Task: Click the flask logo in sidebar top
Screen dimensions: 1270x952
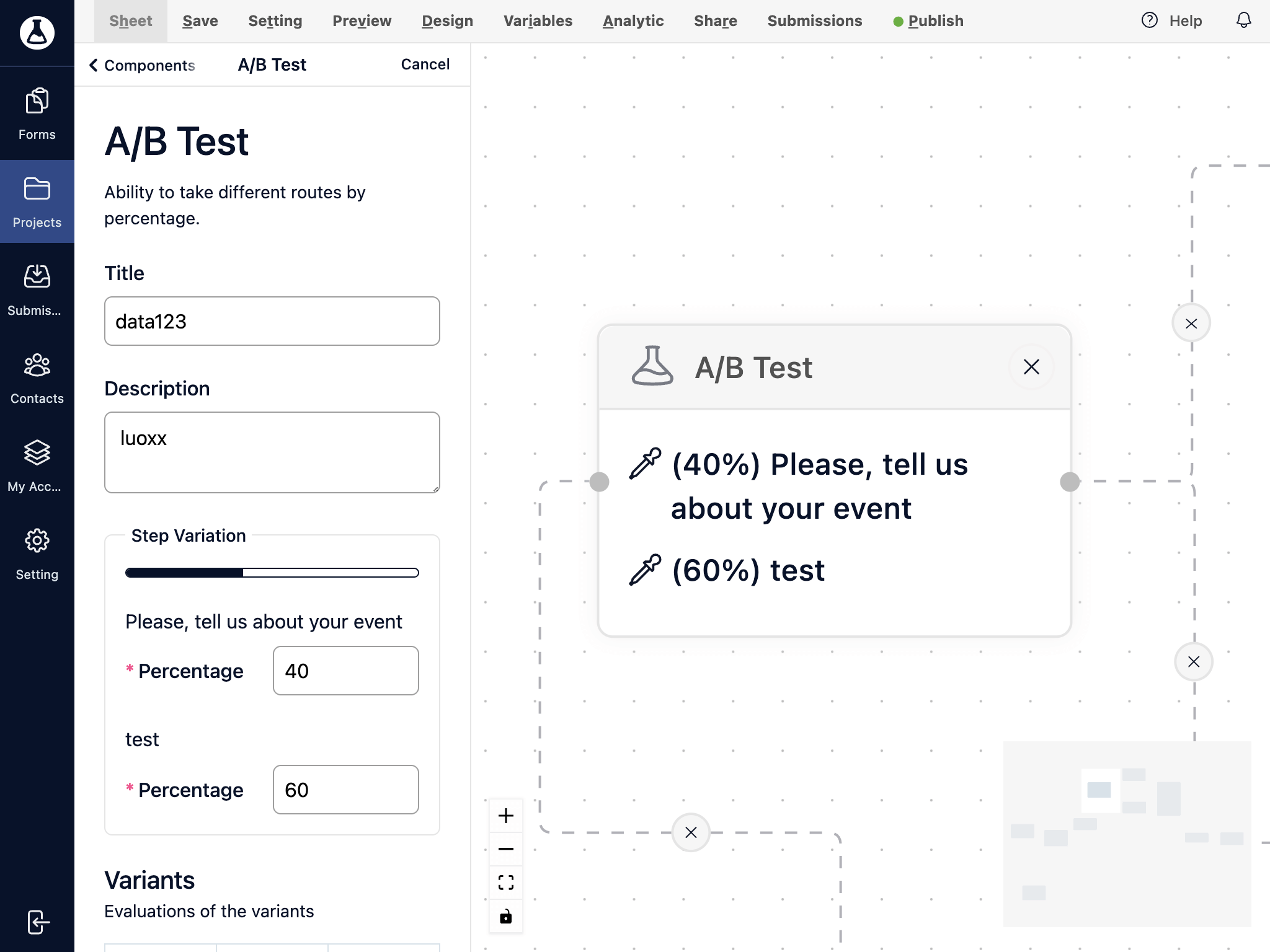Action: pos(37,32)
